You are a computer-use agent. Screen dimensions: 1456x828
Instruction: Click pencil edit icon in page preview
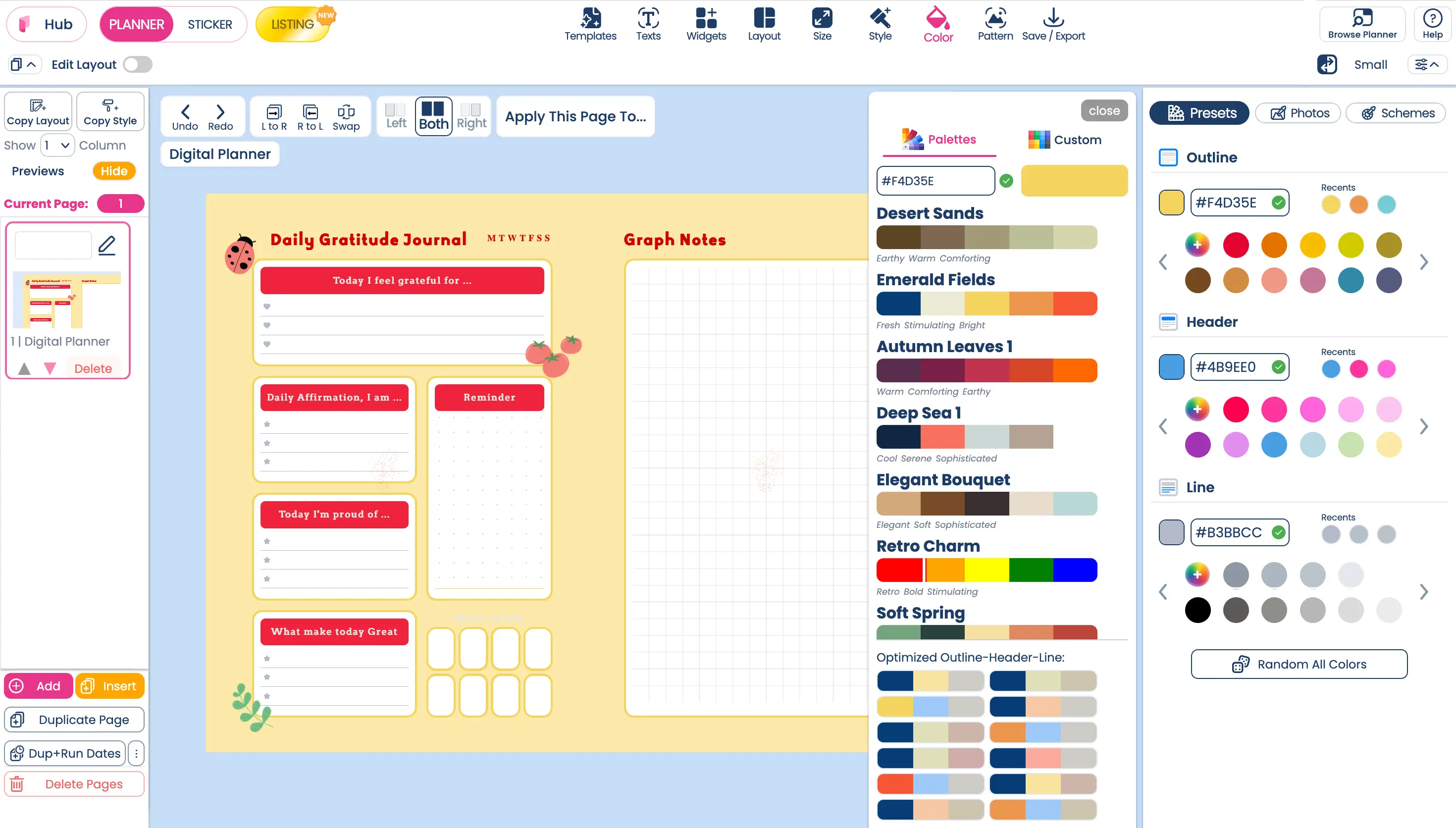(x=107, y=245)
